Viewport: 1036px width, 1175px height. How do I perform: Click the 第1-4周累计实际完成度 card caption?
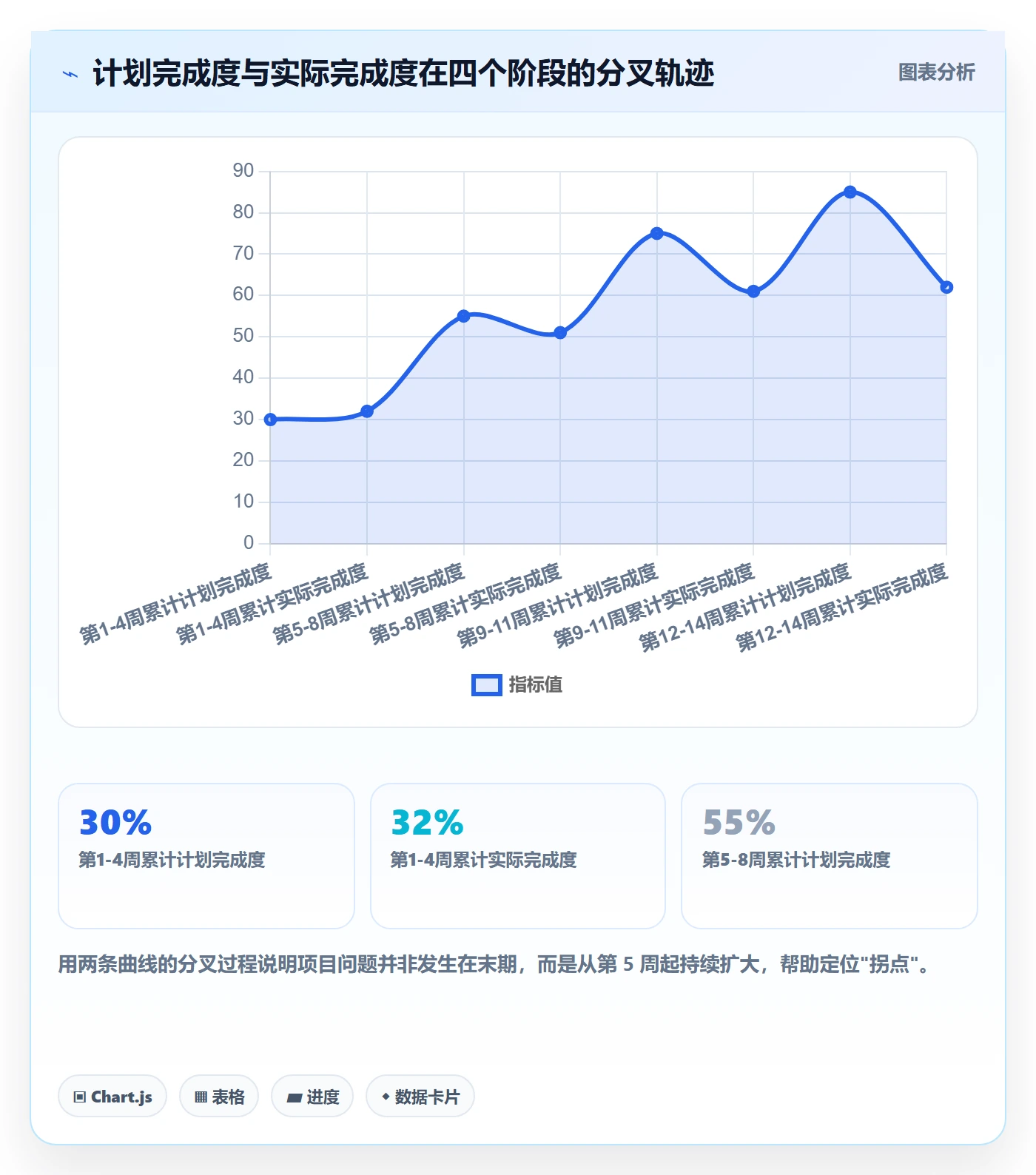click(483, 860)
